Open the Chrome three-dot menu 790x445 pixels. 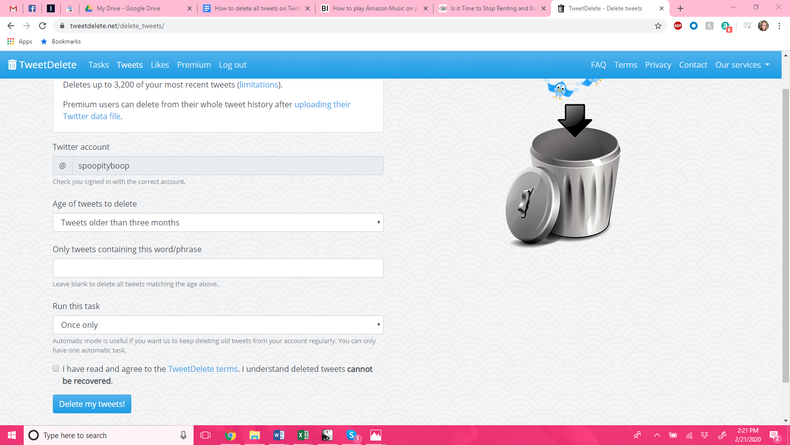[779, 26]
